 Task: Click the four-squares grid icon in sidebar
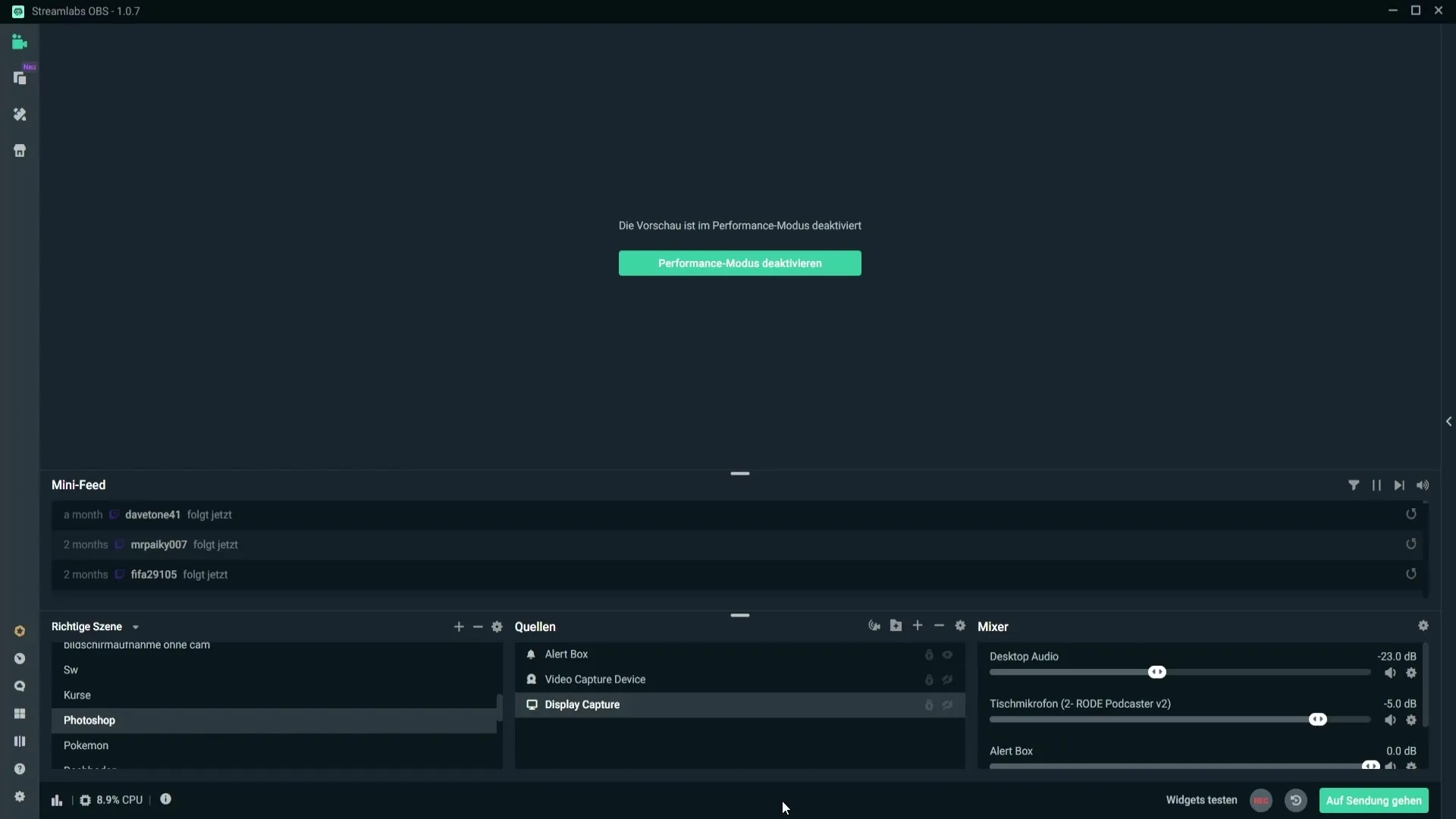[x=20, y=714]
